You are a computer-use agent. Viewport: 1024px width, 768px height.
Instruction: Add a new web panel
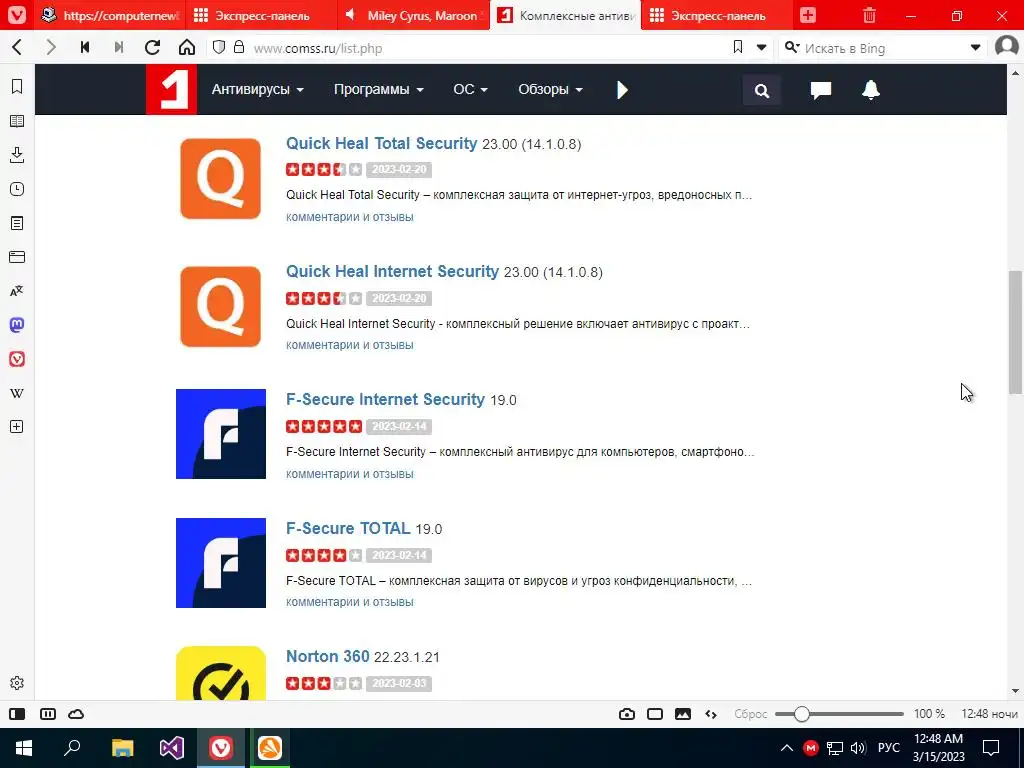[17, 426]
